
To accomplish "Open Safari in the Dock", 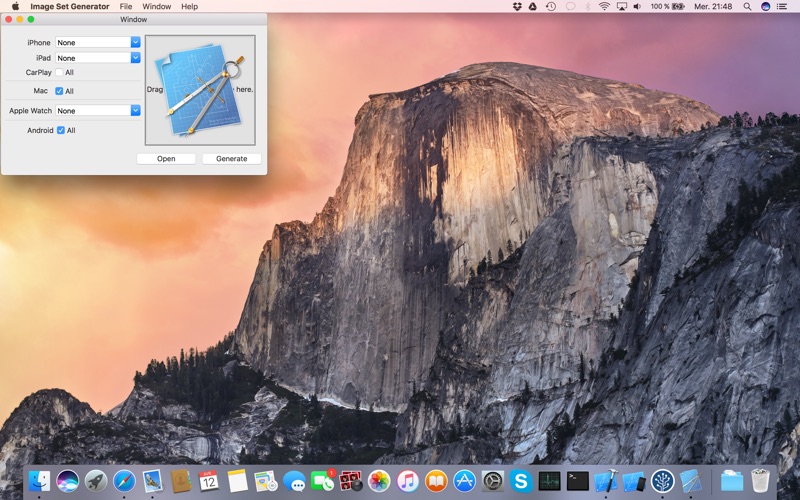I will point(124,481).
